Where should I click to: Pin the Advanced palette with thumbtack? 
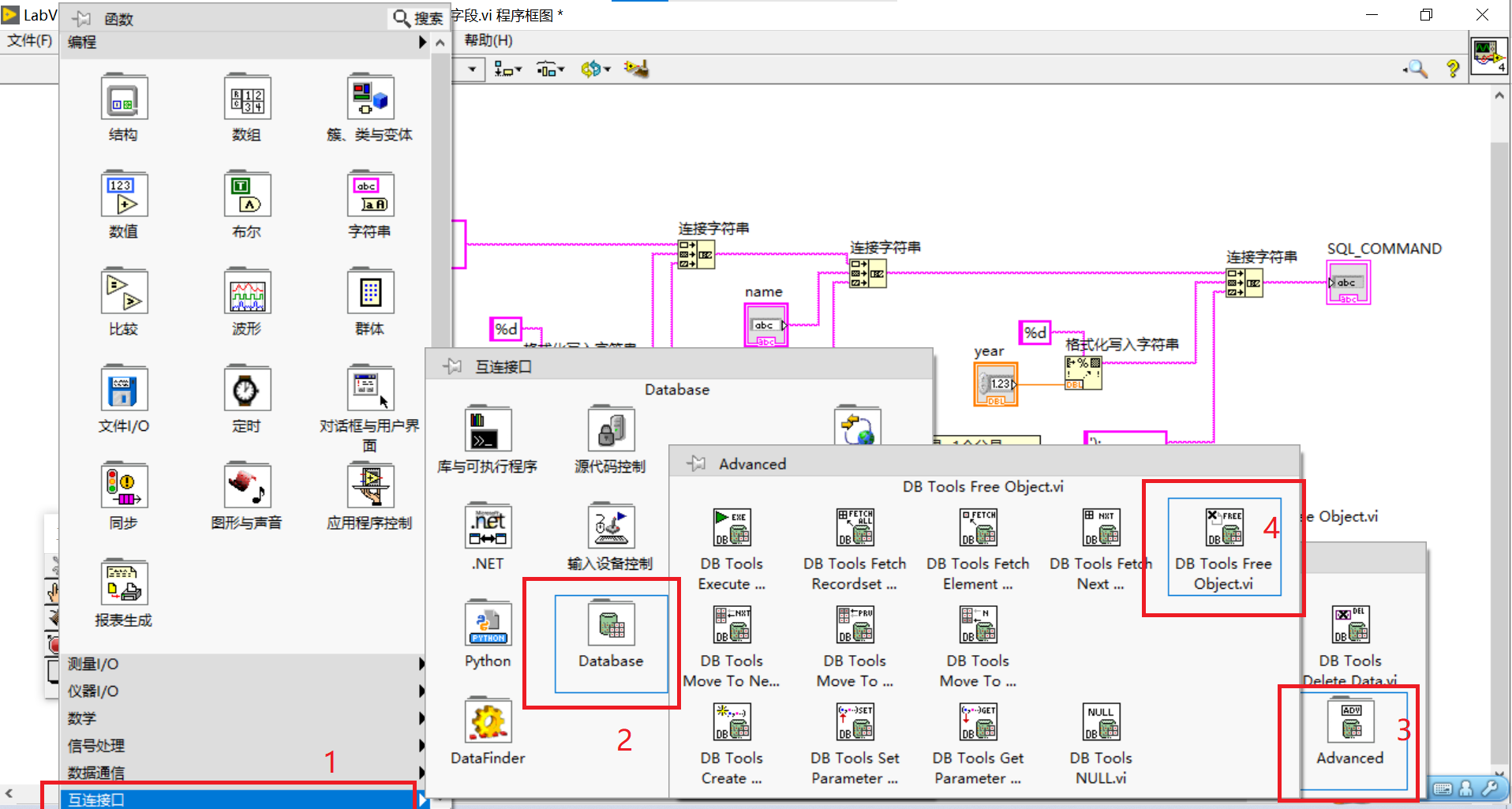point(696,463)
